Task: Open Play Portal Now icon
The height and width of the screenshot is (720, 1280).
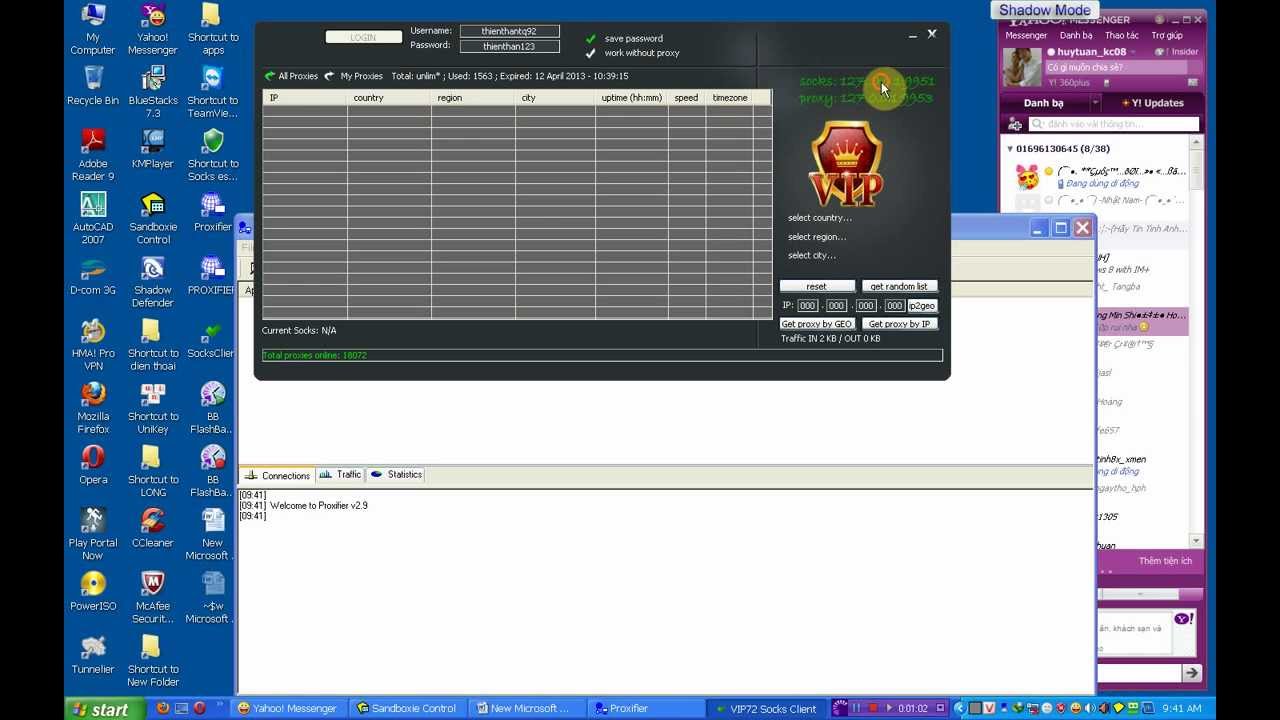Action: (x=93, y=533)
